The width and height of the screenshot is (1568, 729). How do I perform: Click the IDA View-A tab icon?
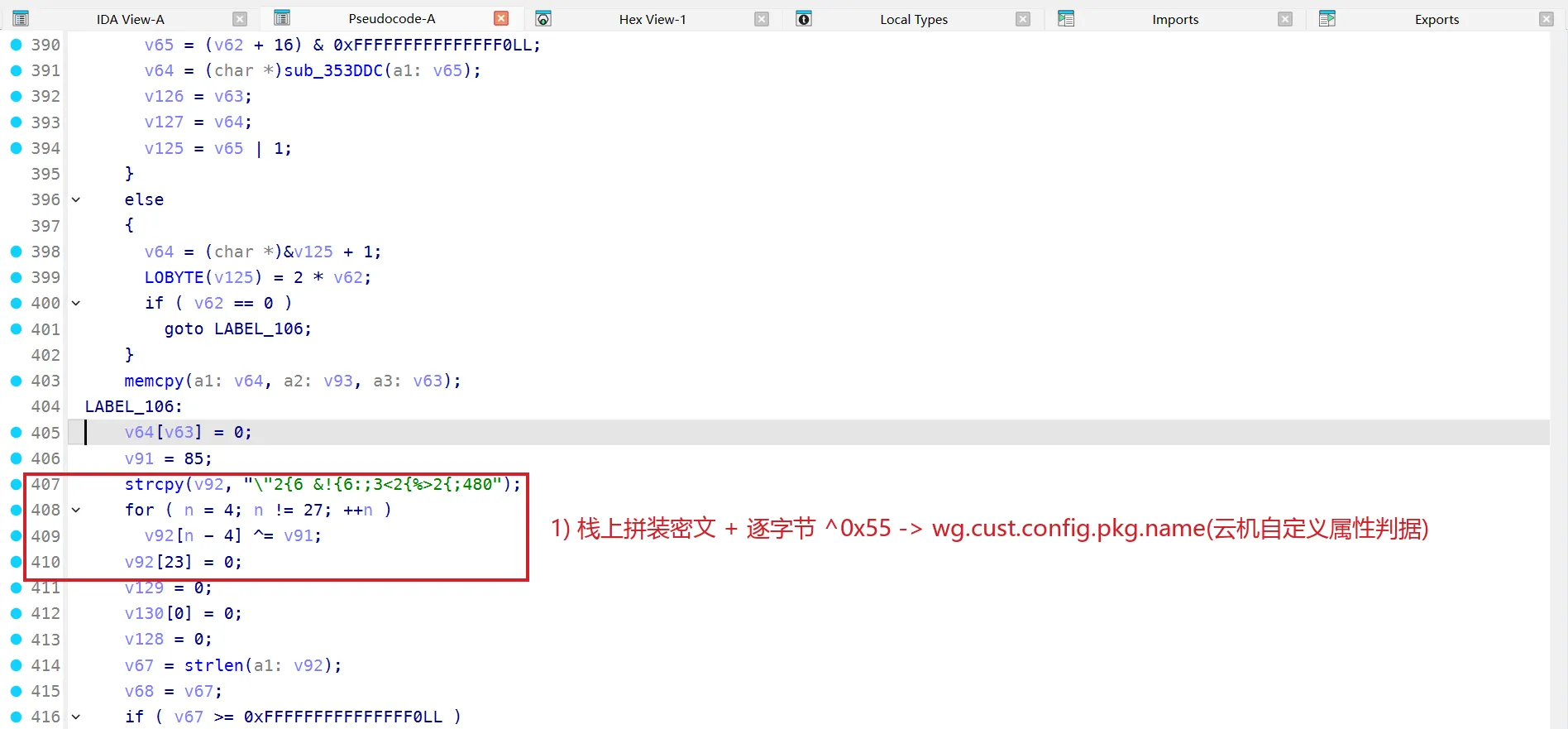[21, 18]
